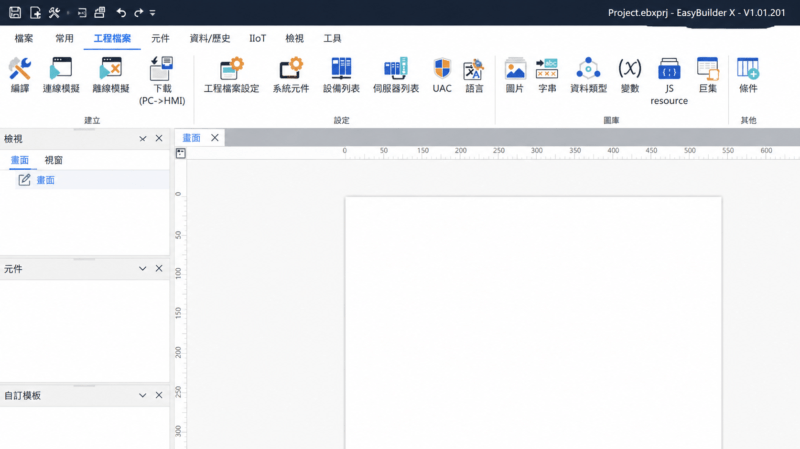Switch to the 檢視 ribbon tab
This screenshot has width=800, height=449.
click(x=294, y=38)
